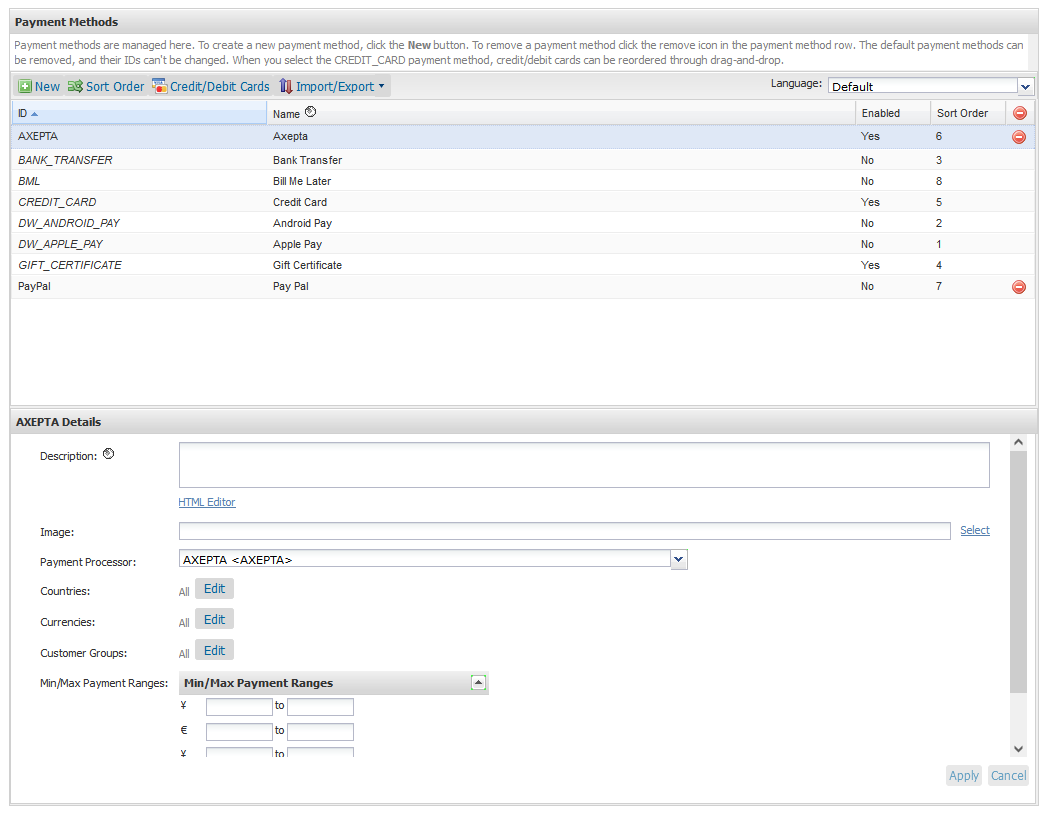This screenshot has width=1044, height=814.
Task: Click the New payment method icon
Action: click(26, 87)
